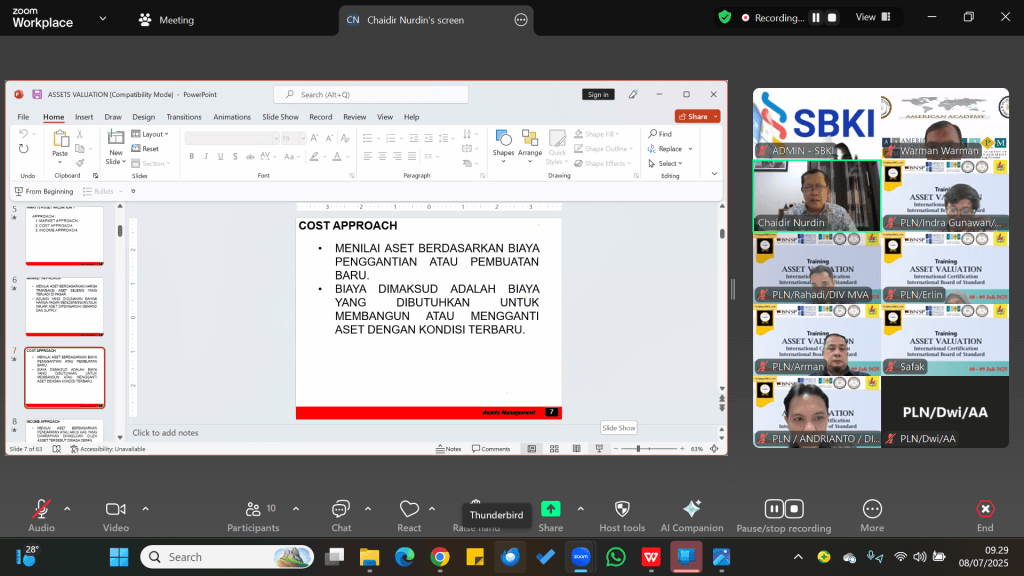Open the React emoji button
The height and width of the screenshot is (576, 1024).
click(409, 516)
